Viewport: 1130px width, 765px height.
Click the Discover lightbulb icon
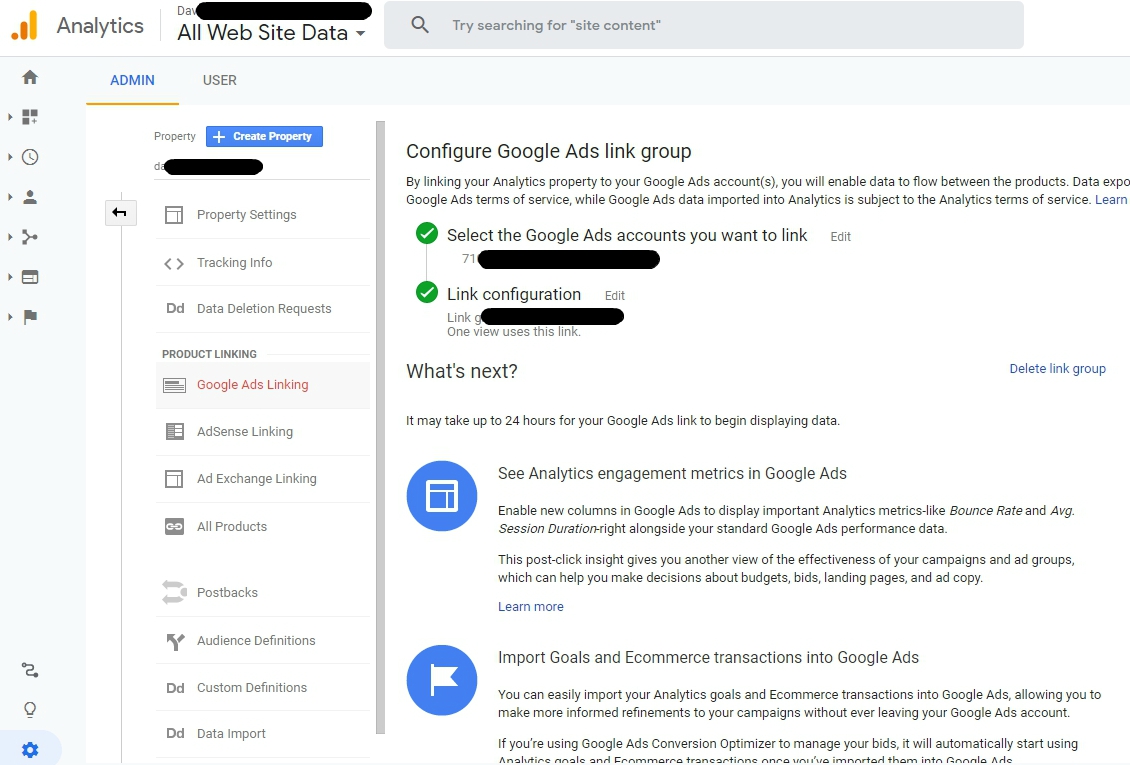pyautogui.click(x=30, y=709)
